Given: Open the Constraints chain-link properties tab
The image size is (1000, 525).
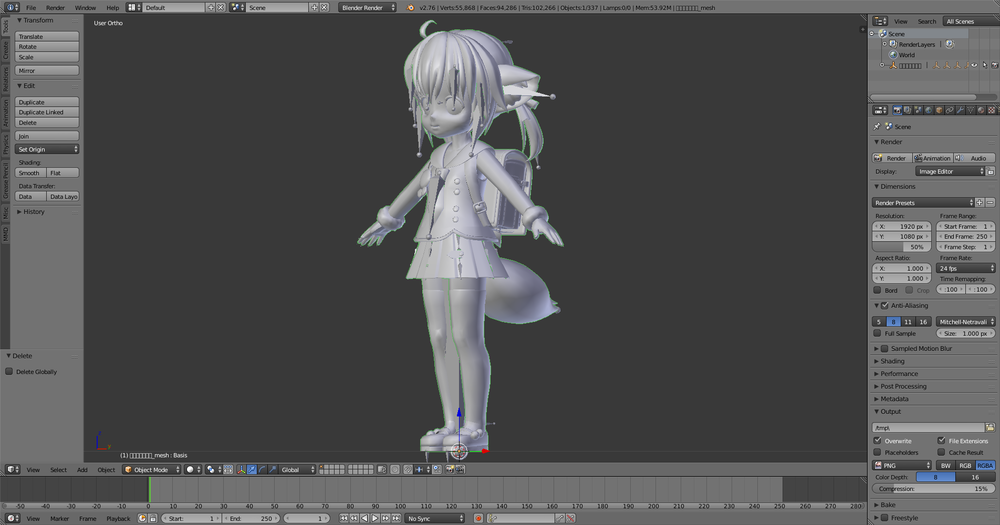Looking at the screenshot, I should tap(950, 110).
